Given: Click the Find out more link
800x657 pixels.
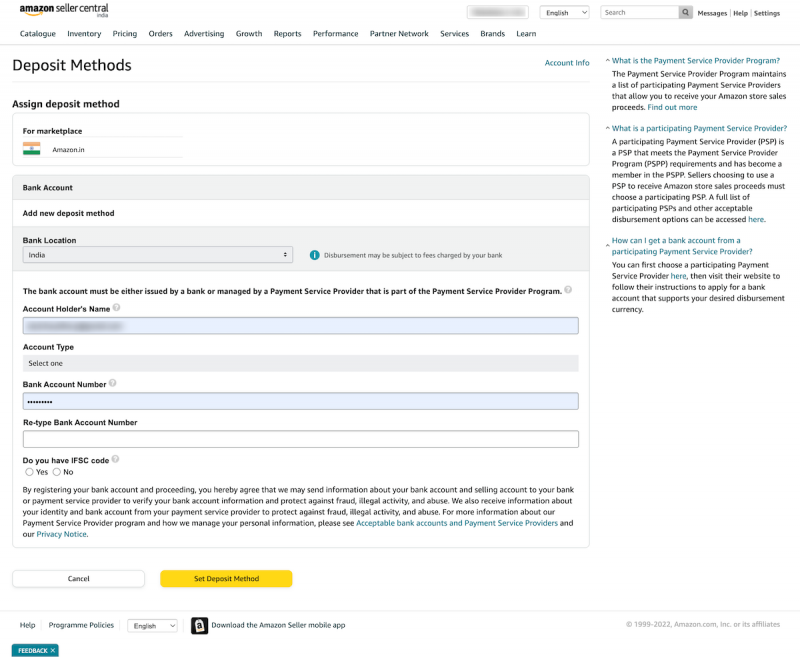Looking at the screenshot, I should point(672,107).
